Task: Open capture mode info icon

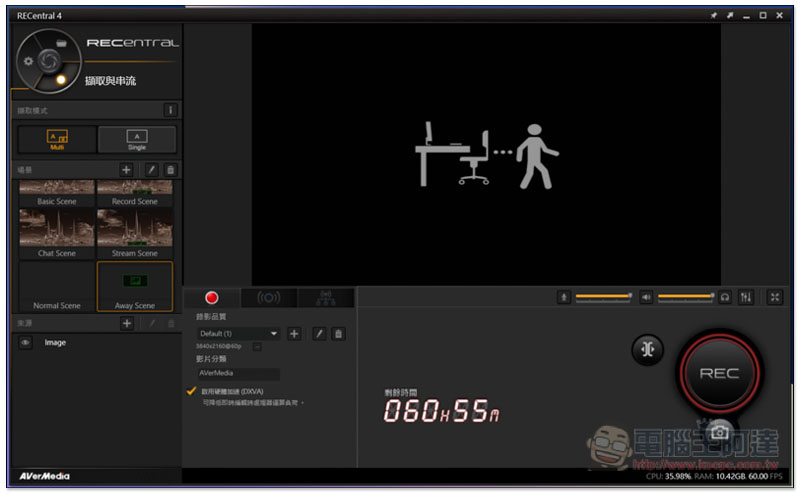Action: coord(170,110)
